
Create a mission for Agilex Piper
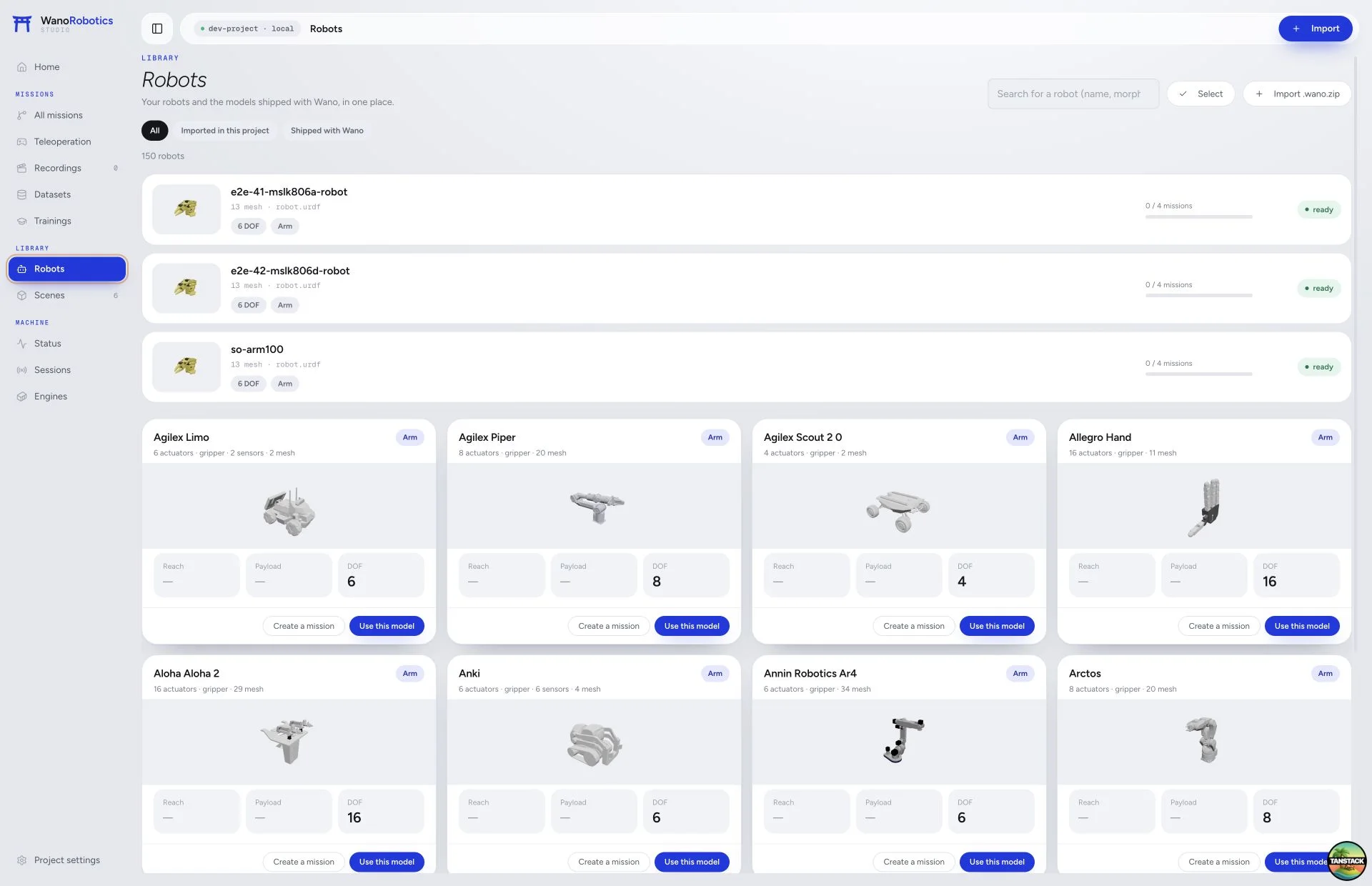[x=609, y=626]
